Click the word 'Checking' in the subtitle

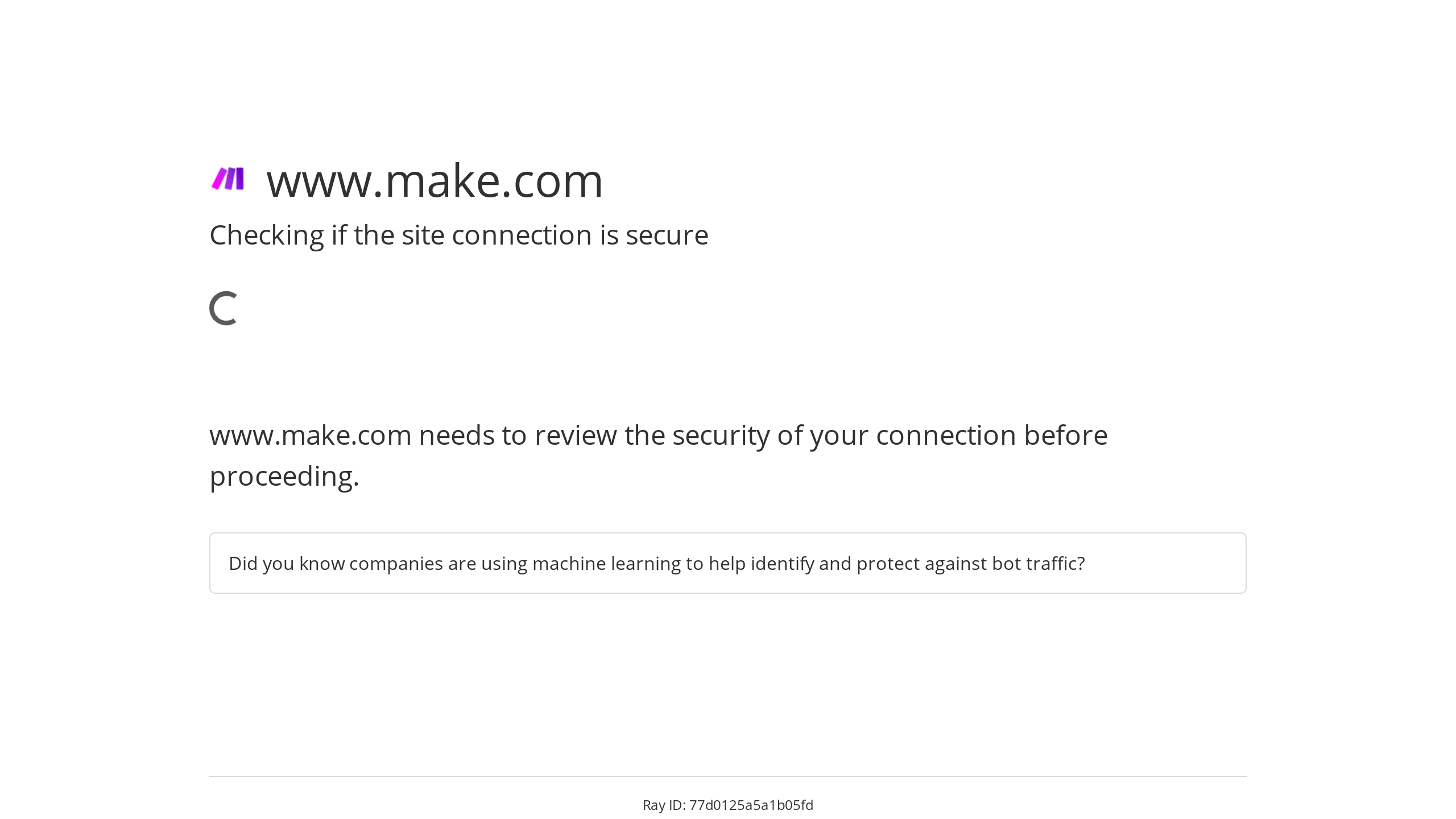(267, 235)
